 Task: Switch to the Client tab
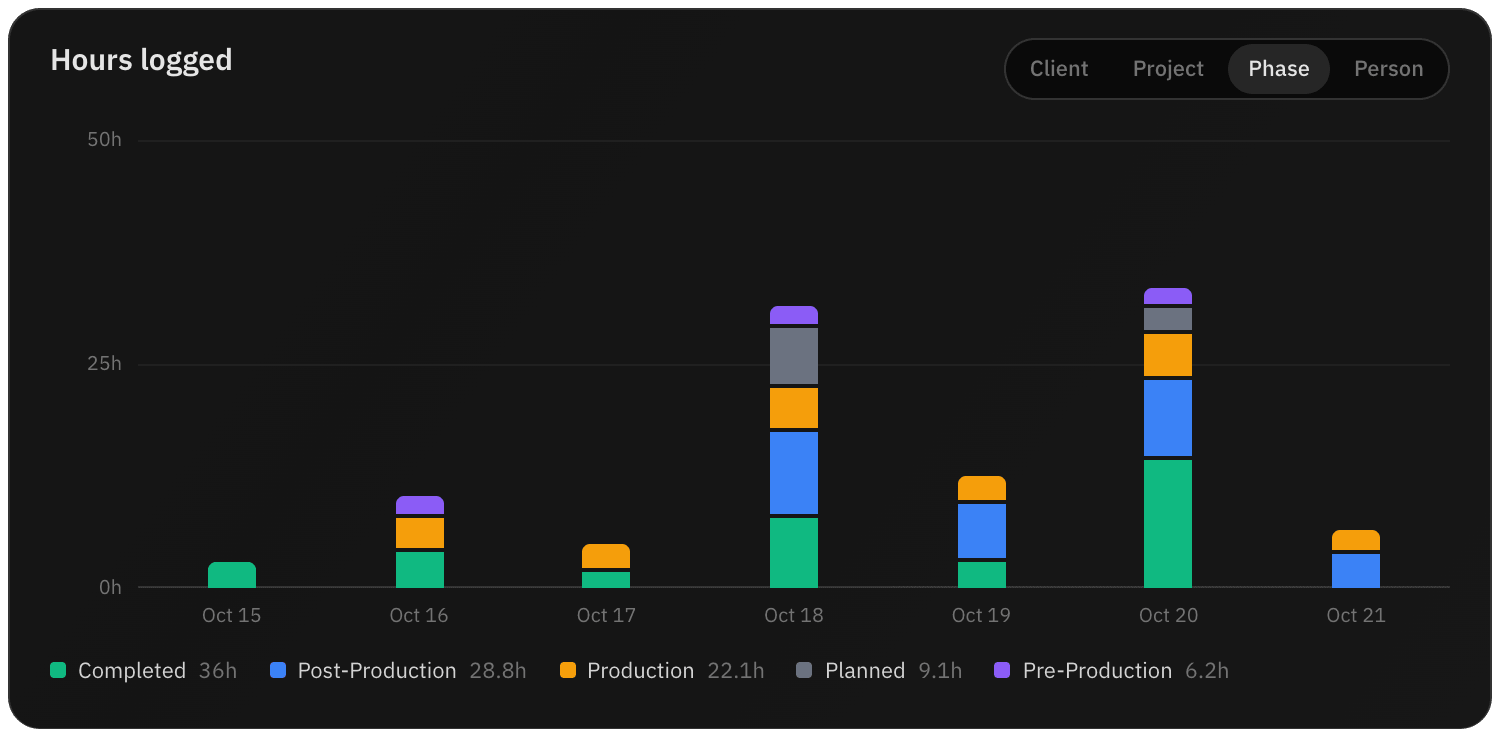coord(1059,69)
